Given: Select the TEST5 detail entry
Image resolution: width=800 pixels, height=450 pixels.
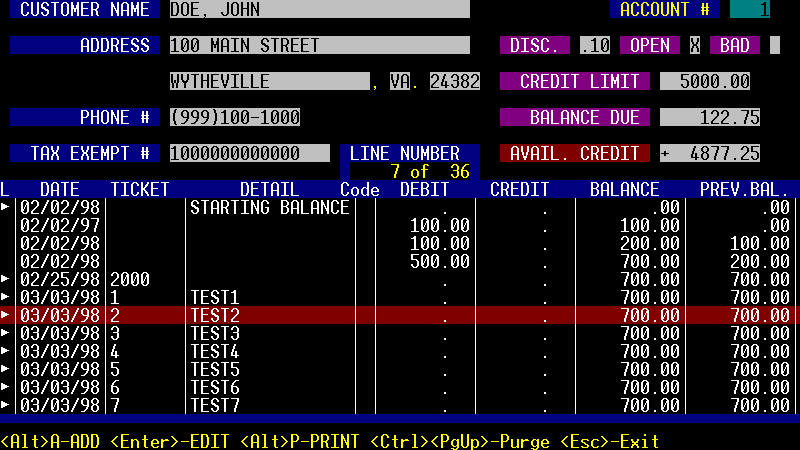Looking at the screenshot, I should 215,369.
